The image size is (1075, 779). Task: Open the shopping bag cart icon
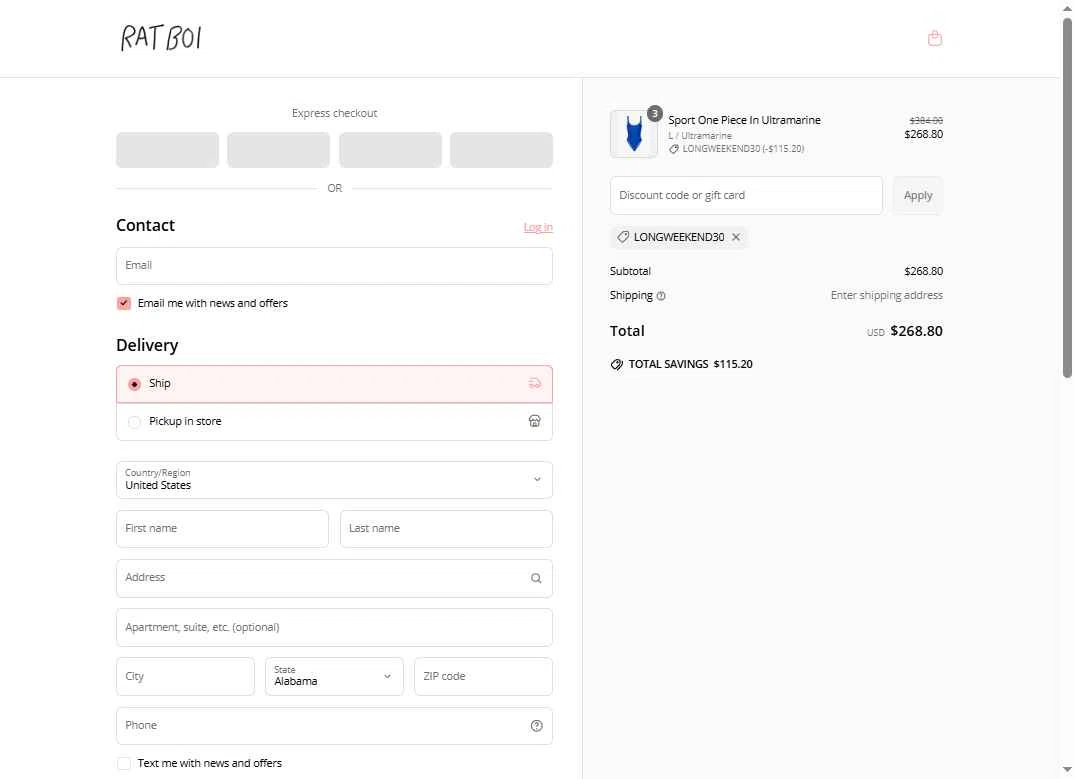[x=934, y=38]
